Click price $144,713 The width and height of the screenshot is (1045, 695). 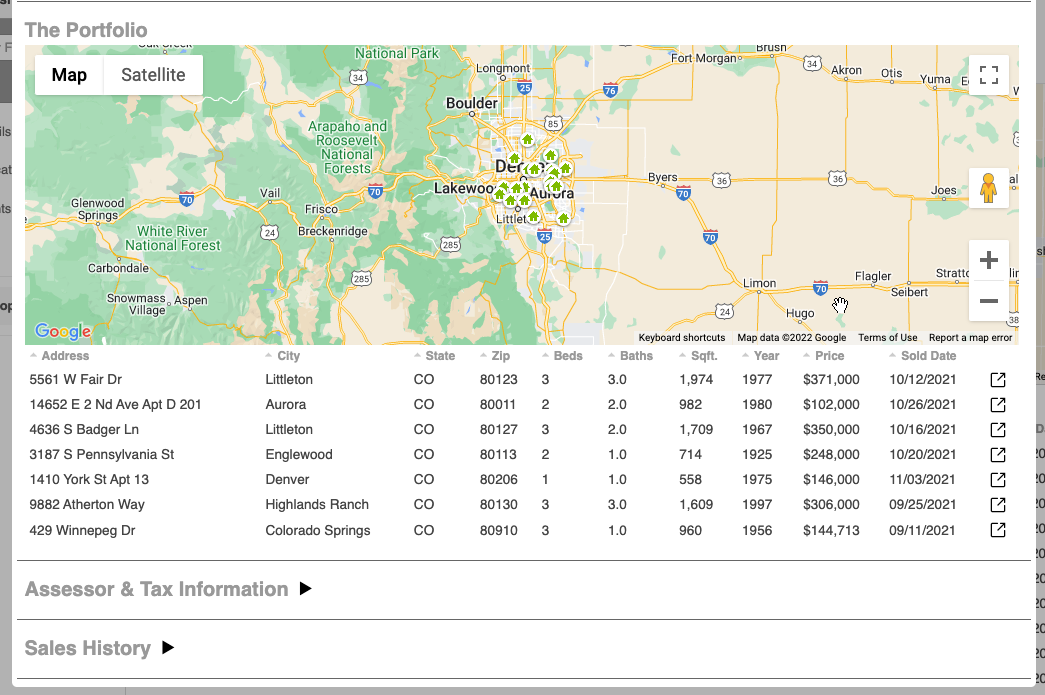tap(831, 530)
